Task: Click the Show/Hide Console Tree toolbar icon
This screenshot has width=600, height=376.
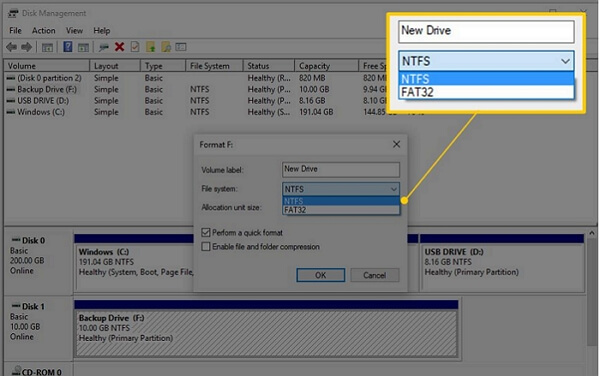Action: click(47, 47)
